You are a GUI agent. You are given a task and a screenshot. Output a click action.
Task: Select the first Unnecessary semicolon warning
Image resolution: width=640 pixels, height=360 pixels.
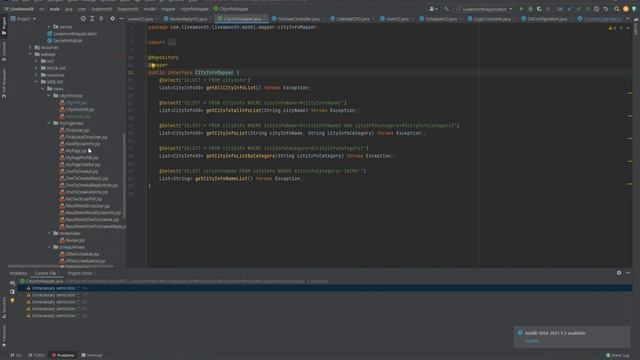point(325,288)
